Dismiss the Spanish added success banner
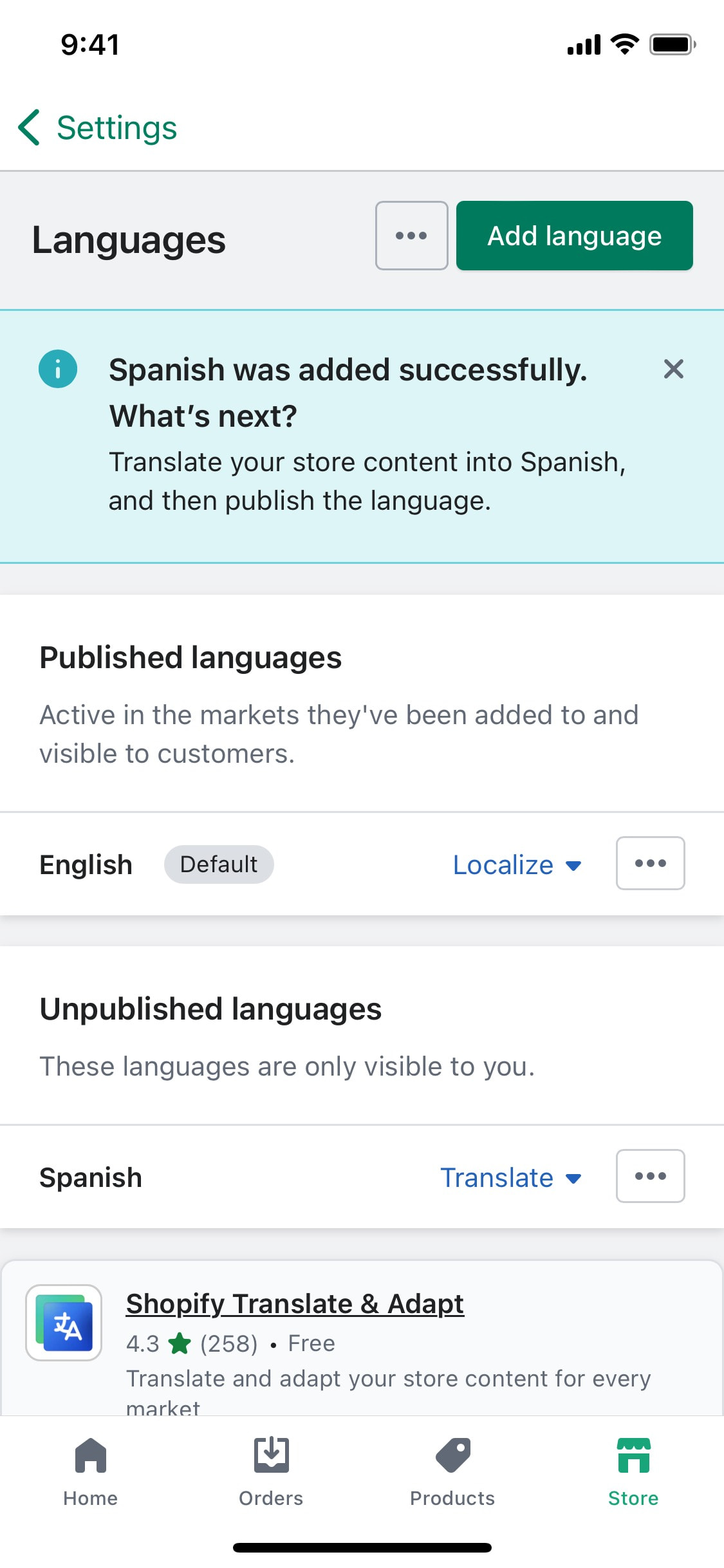The height and width of the screenshot is (1568, 724). [x=673, y=369]
